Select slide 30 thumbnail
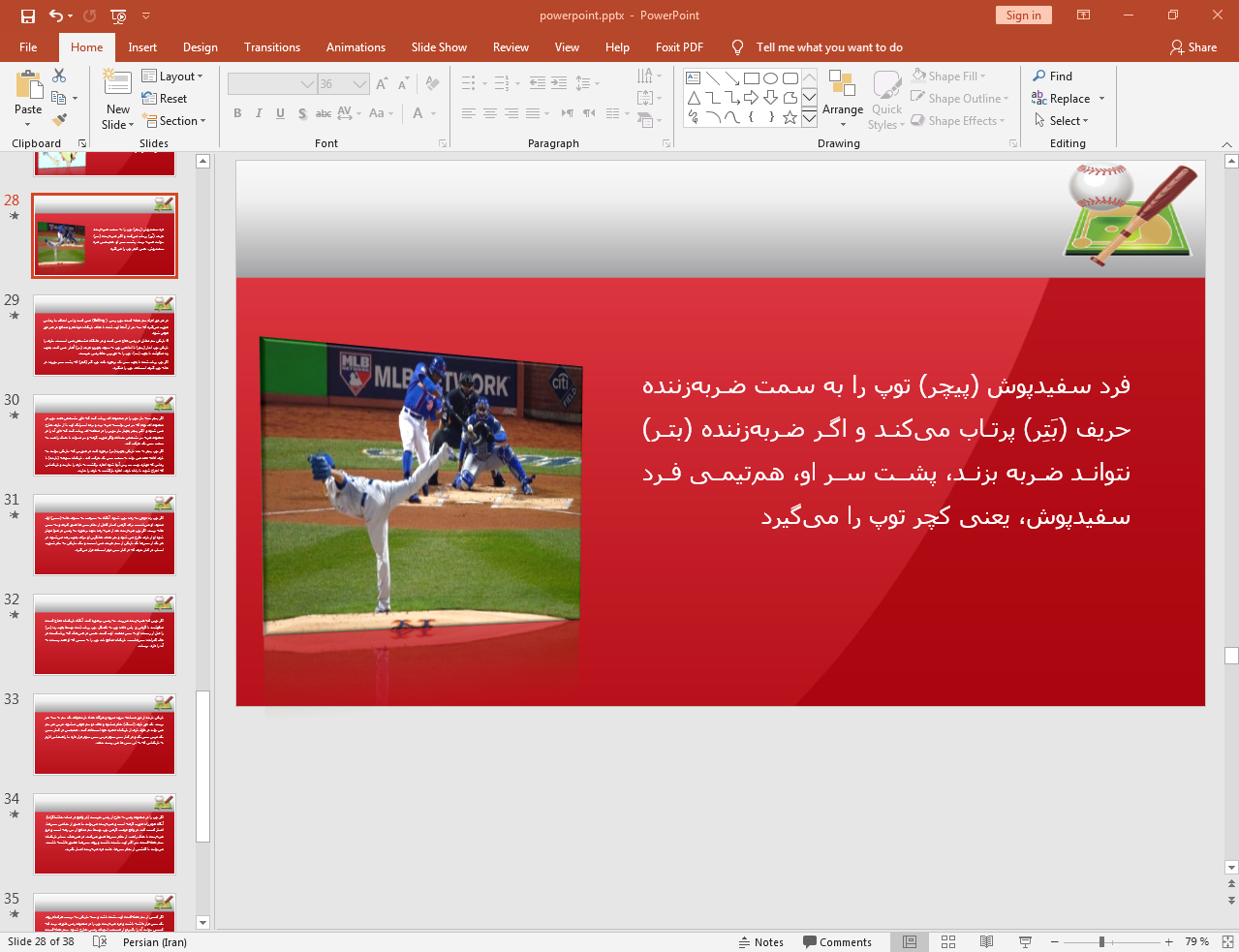Viewport: 1239px width, 952px height. [x=105, y=435]
